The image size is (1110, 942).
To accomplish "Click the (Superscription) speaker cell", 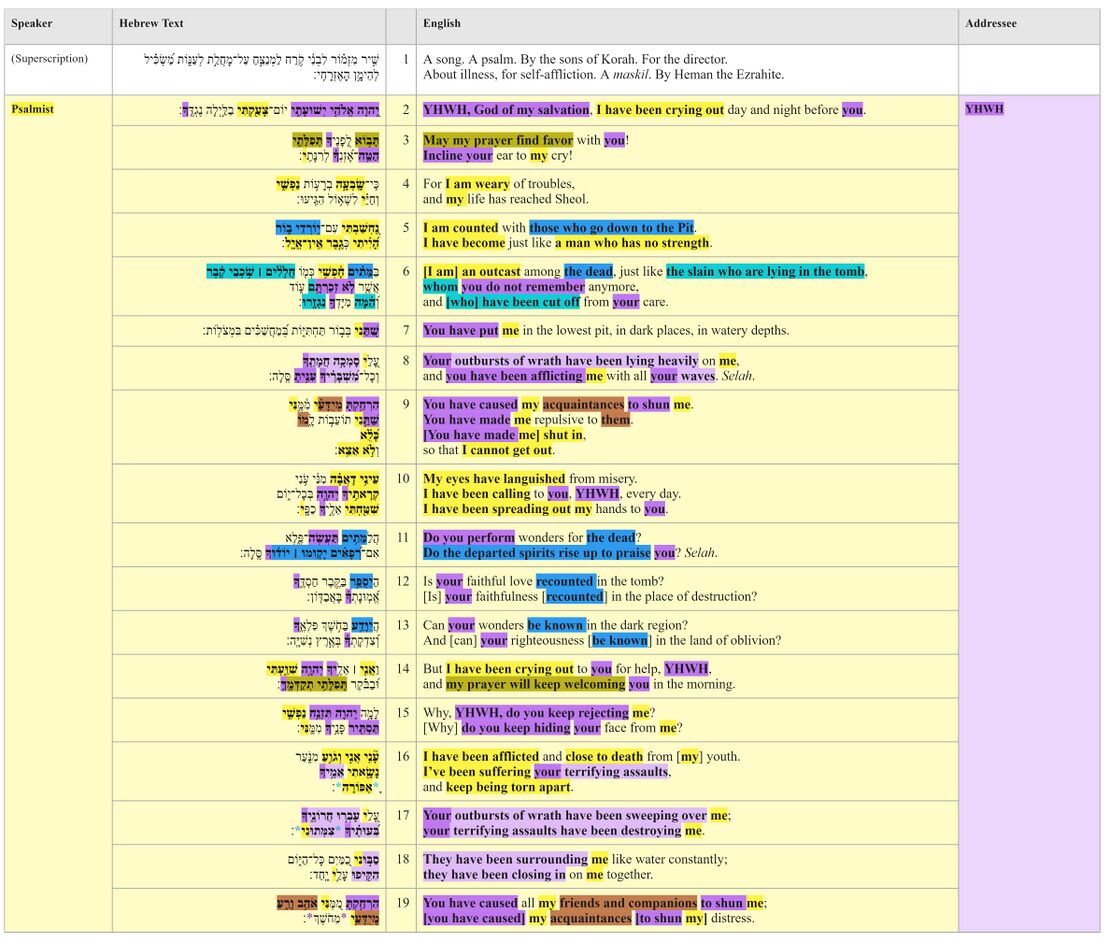I will click(49, 59).
